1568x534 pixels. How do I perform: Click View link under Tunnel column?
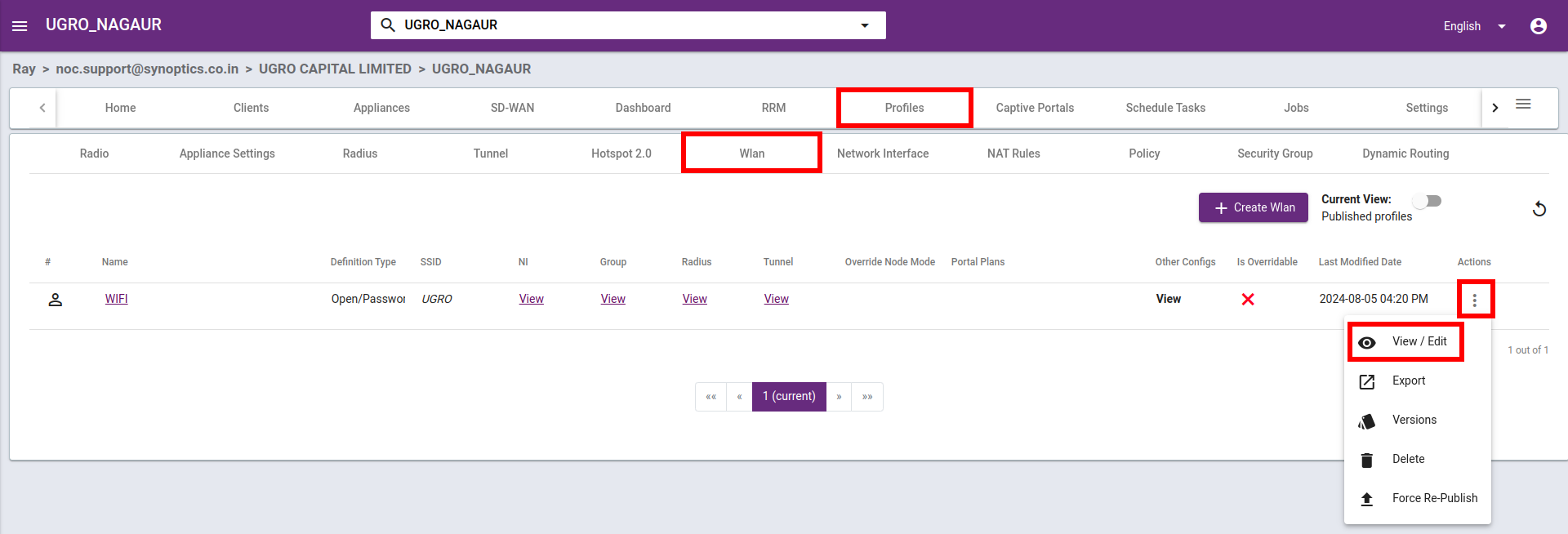777,299
